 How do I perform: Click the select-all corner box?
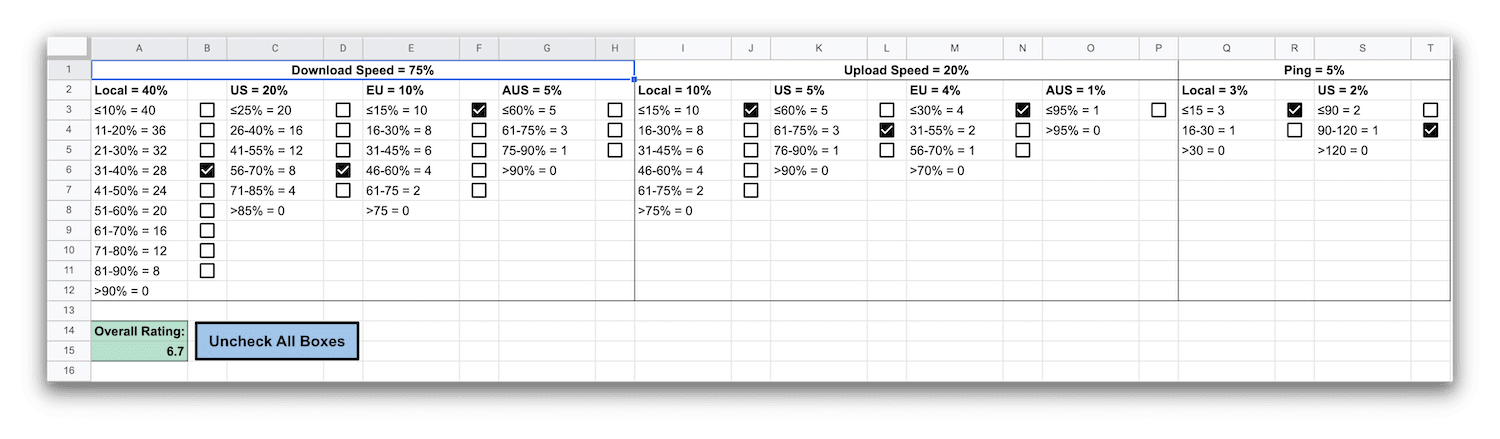coord(69,49)
